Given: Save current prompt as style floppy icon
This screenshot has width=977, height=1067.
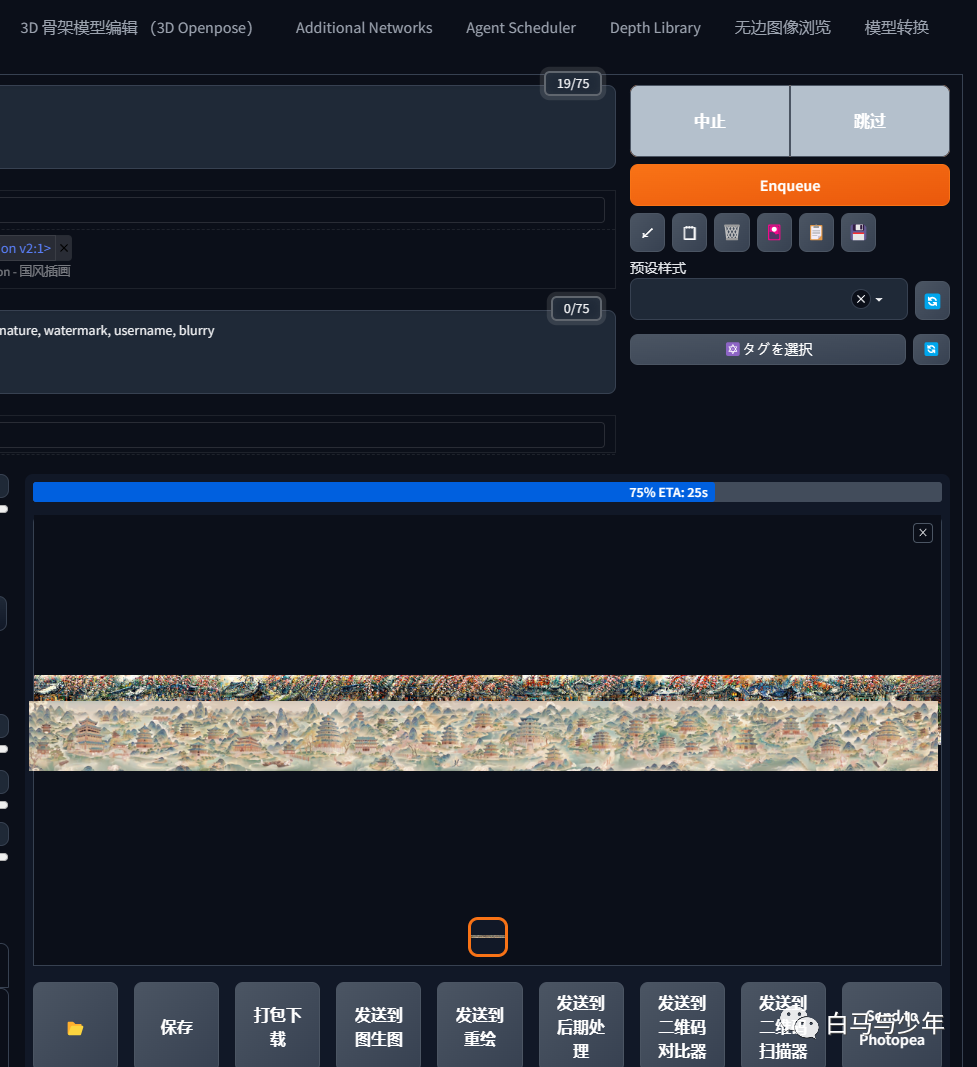Looking at the screenshot, I should click(858, 233).
